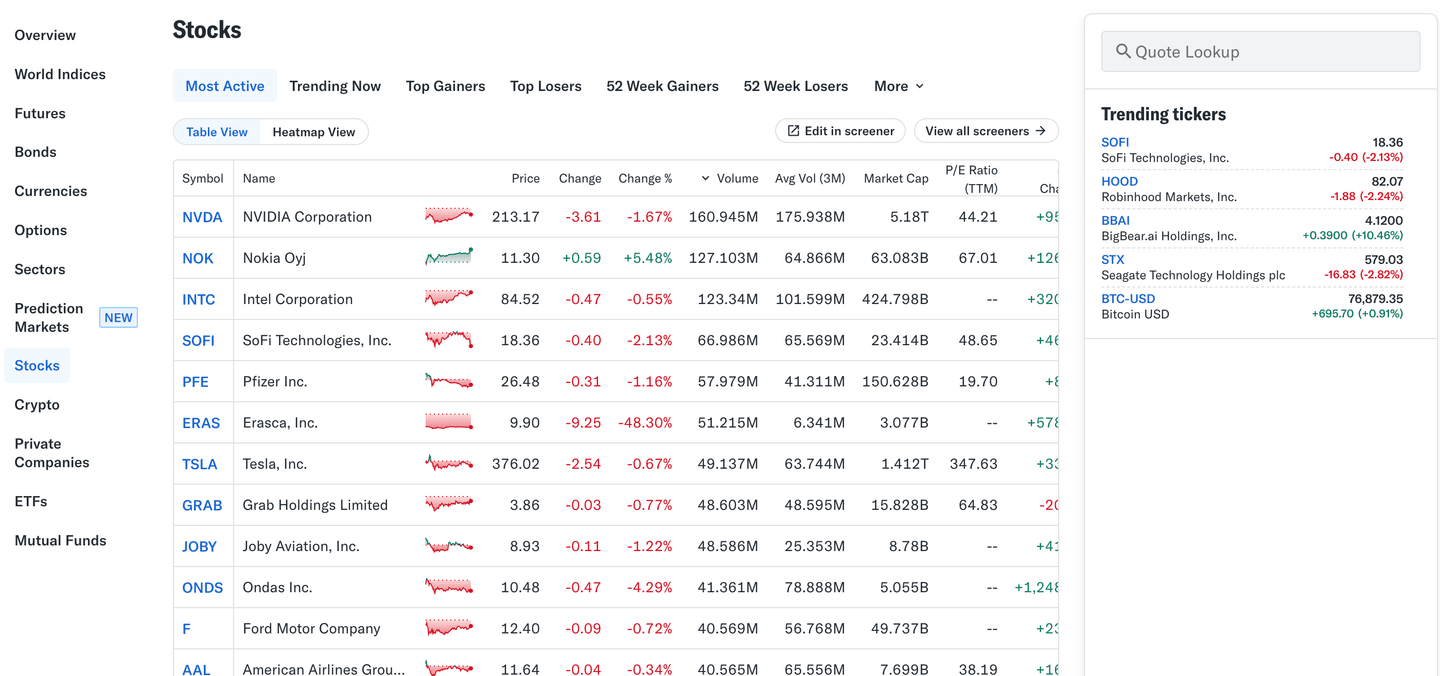The height and width of the screenshot is (676, 1440).
Task: Select the Most Active tab
Action: 225,86
